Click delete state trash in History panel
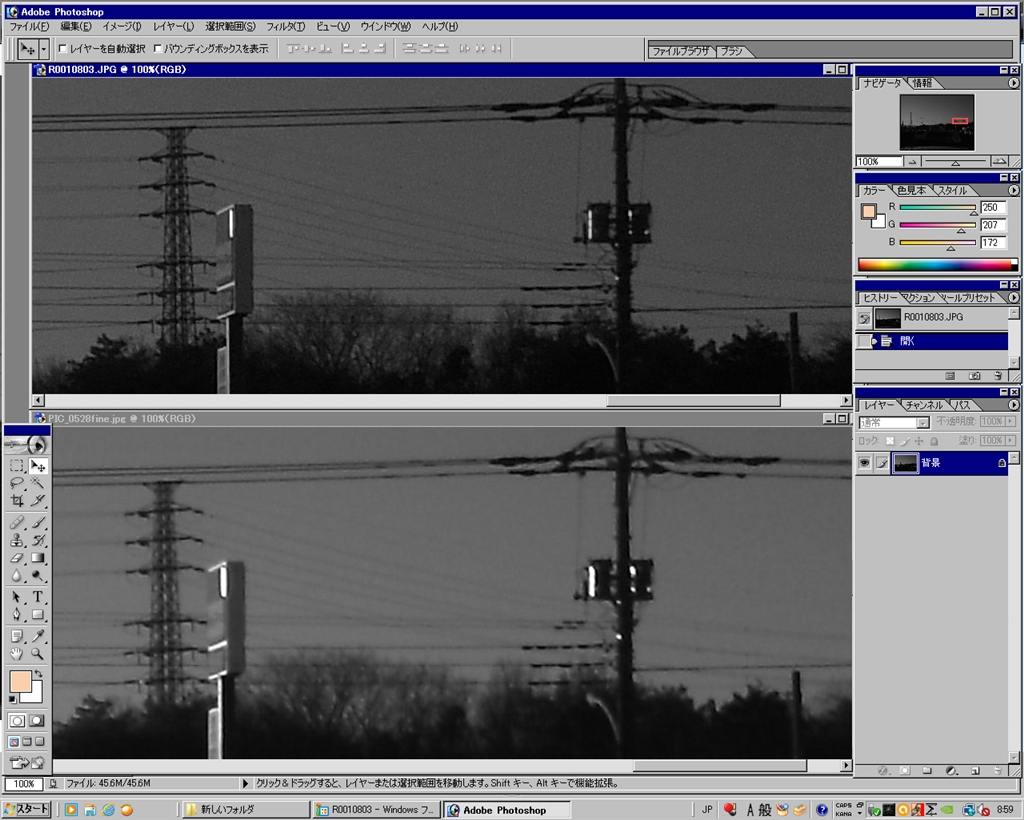 [x=998, y=376]
